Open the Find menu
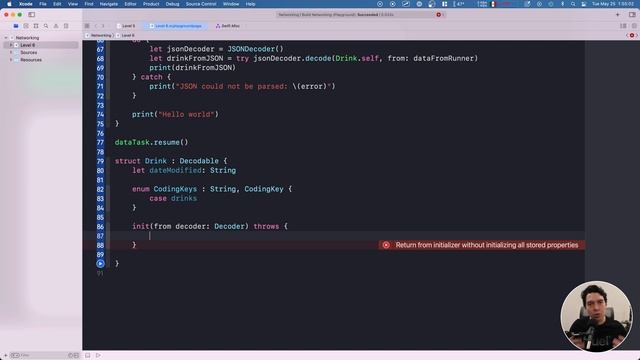 click(x=89, y=4)
